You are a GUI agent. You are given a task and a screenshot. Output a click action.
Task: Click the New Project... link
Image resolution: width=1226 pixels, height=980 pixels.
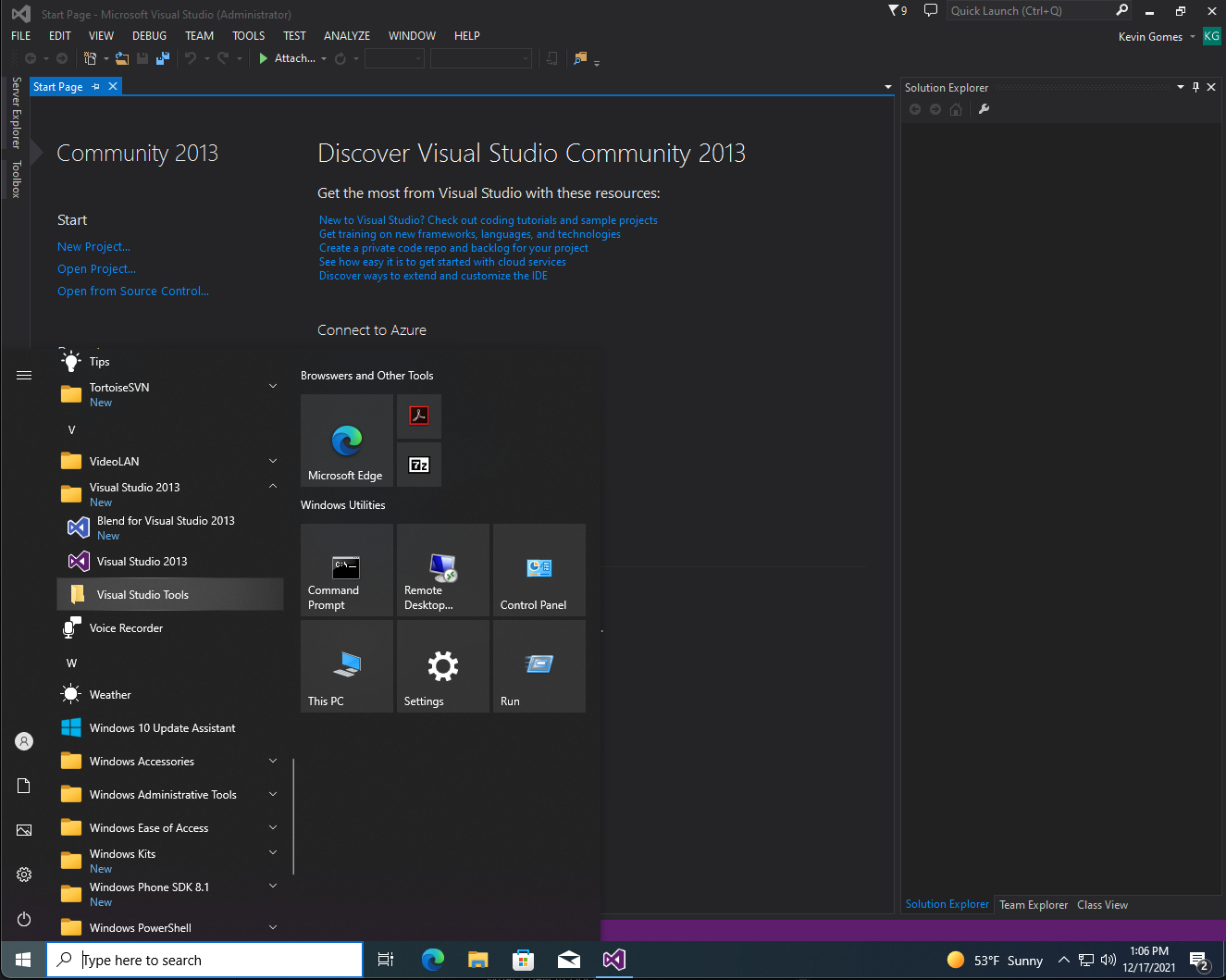click(x=93, y=247)
